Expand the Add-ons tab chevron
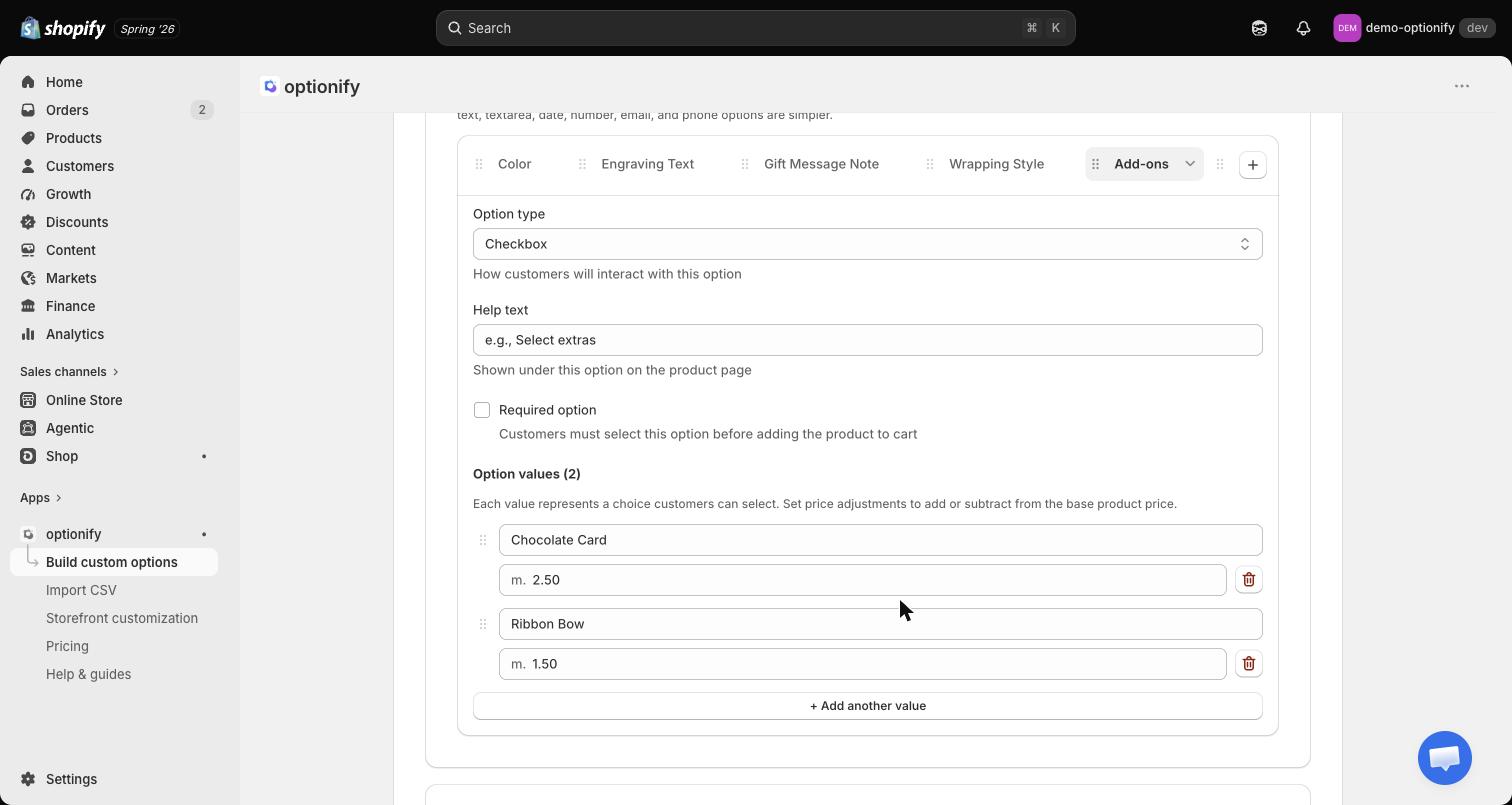This screenshot has height=805, width=1512. [x=1190, y=164]
